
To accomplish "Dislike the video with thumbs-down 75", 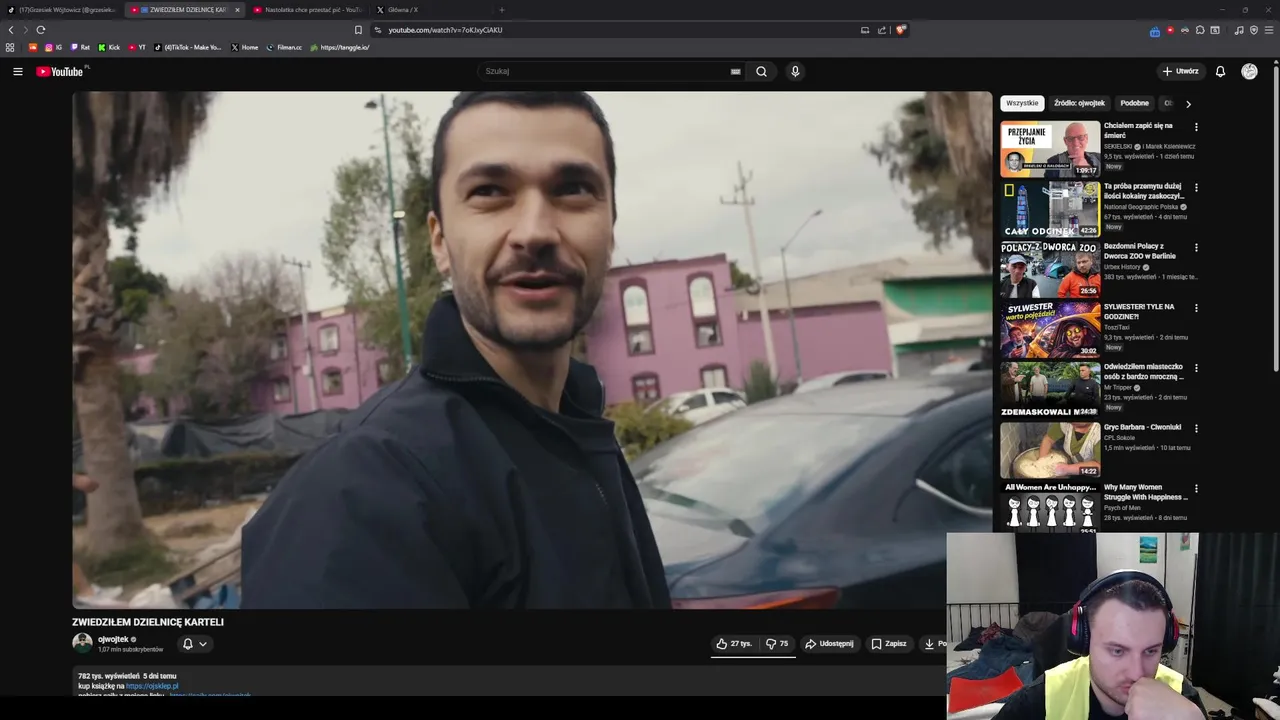I will (777, 644).
